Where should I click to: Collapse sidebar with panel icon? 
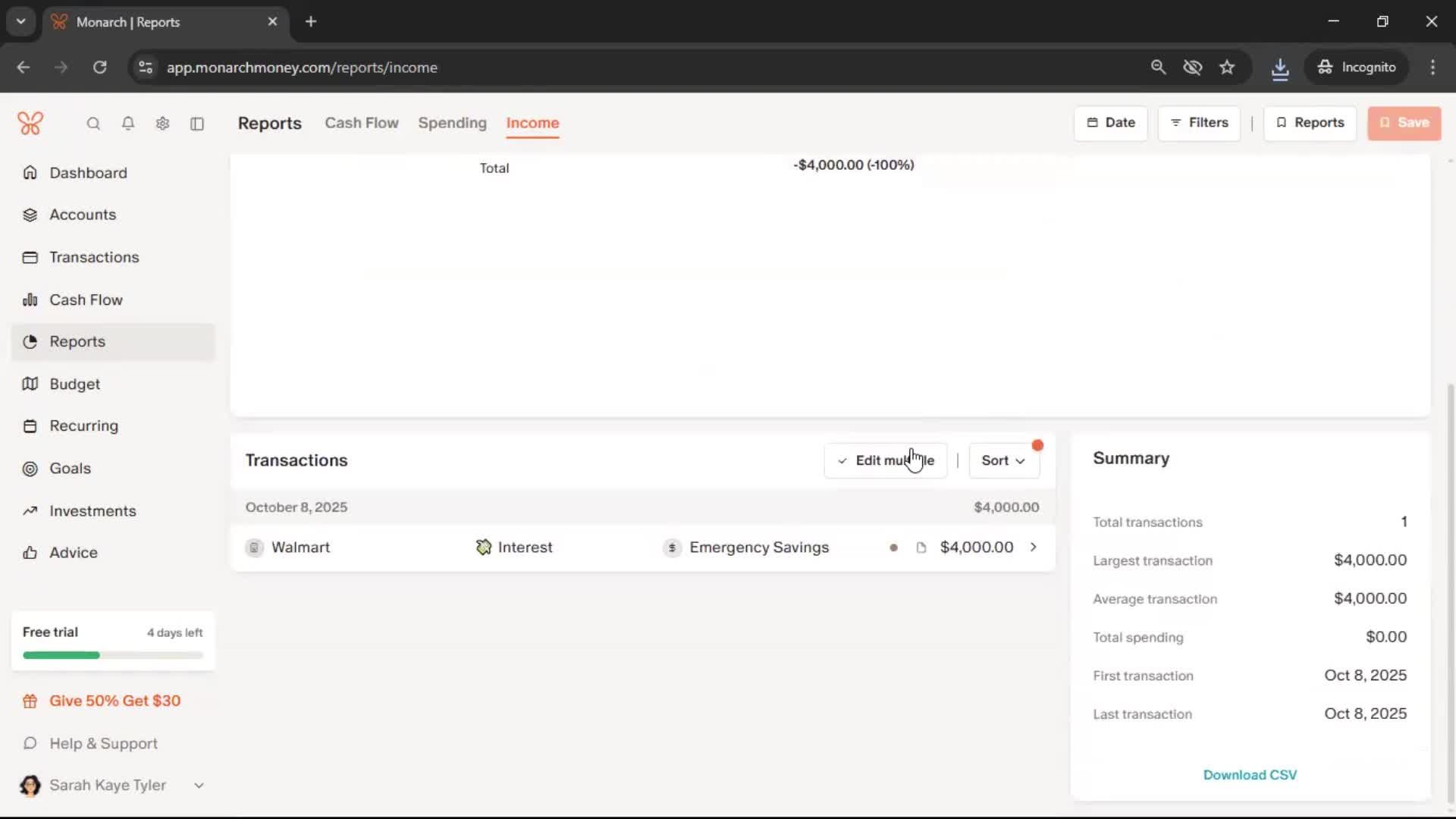197,124
